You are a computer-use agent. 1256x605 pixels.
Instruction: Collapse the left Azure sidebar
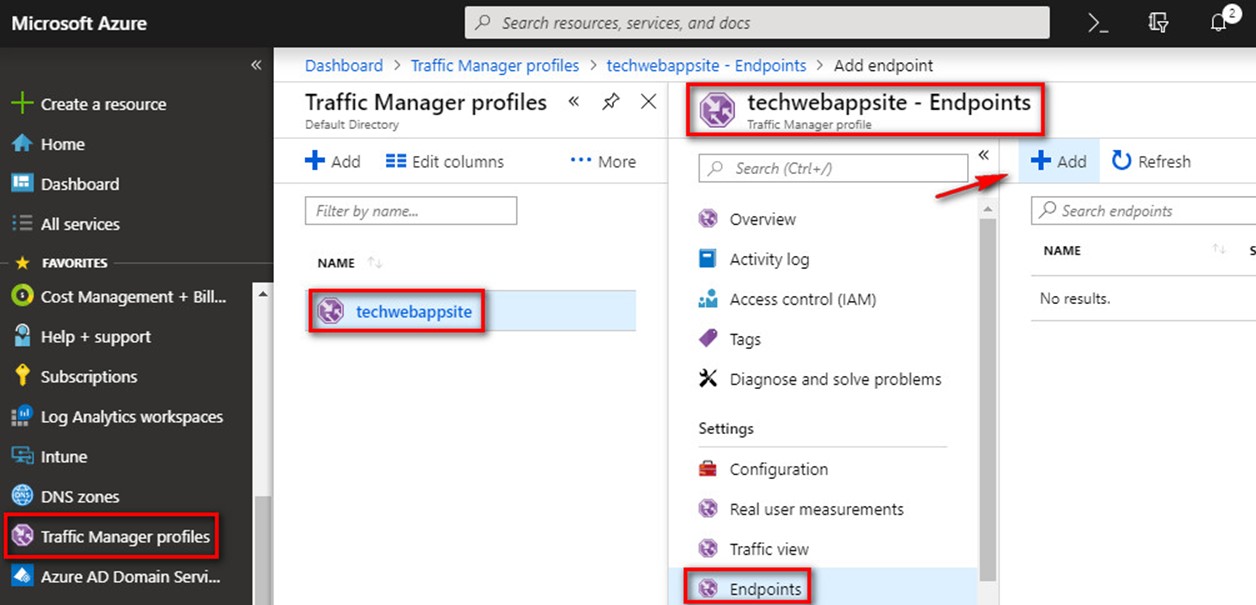tap(256, 65)
